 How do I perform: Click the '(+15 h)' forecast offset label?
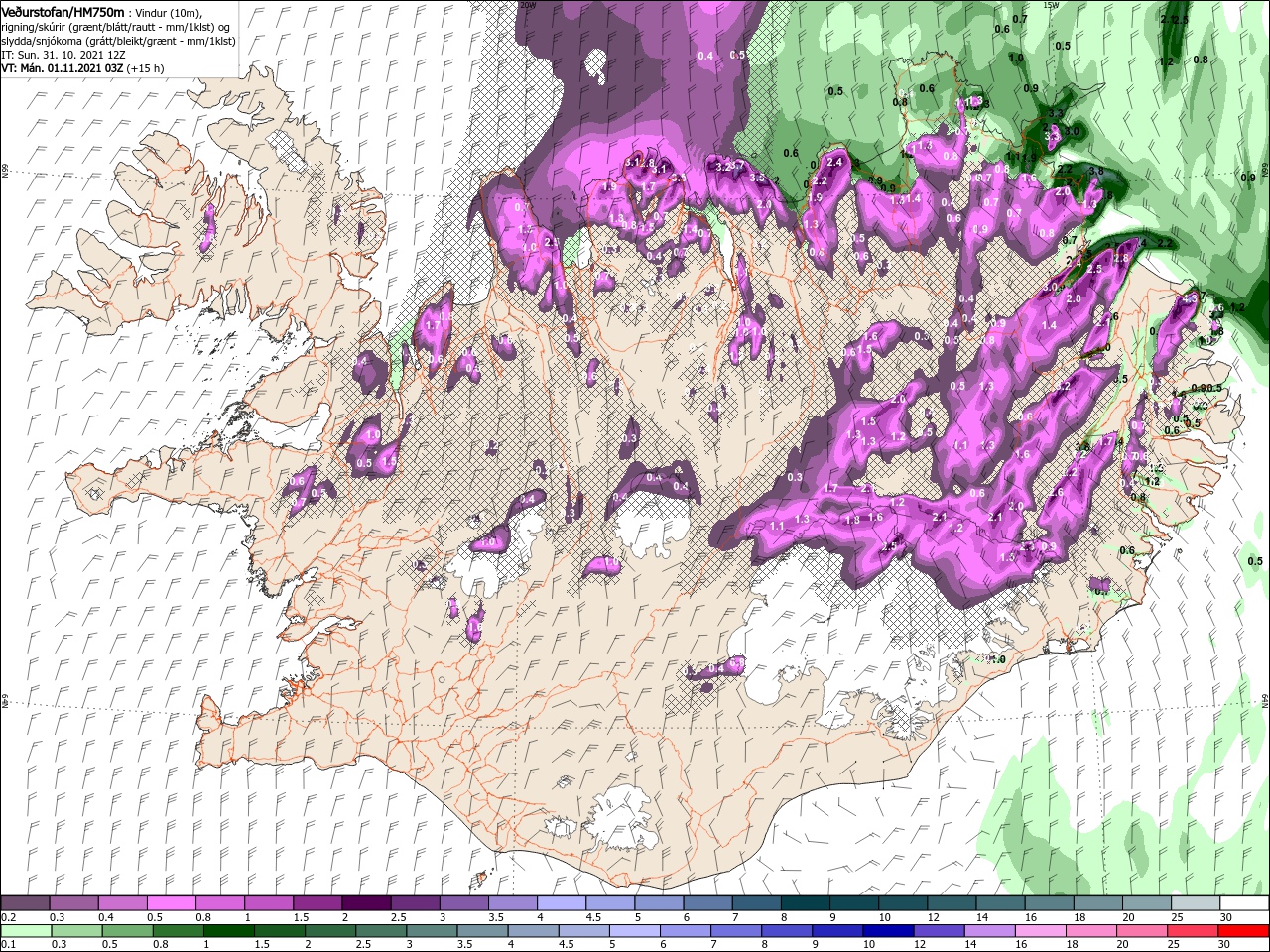coord(146,68)
